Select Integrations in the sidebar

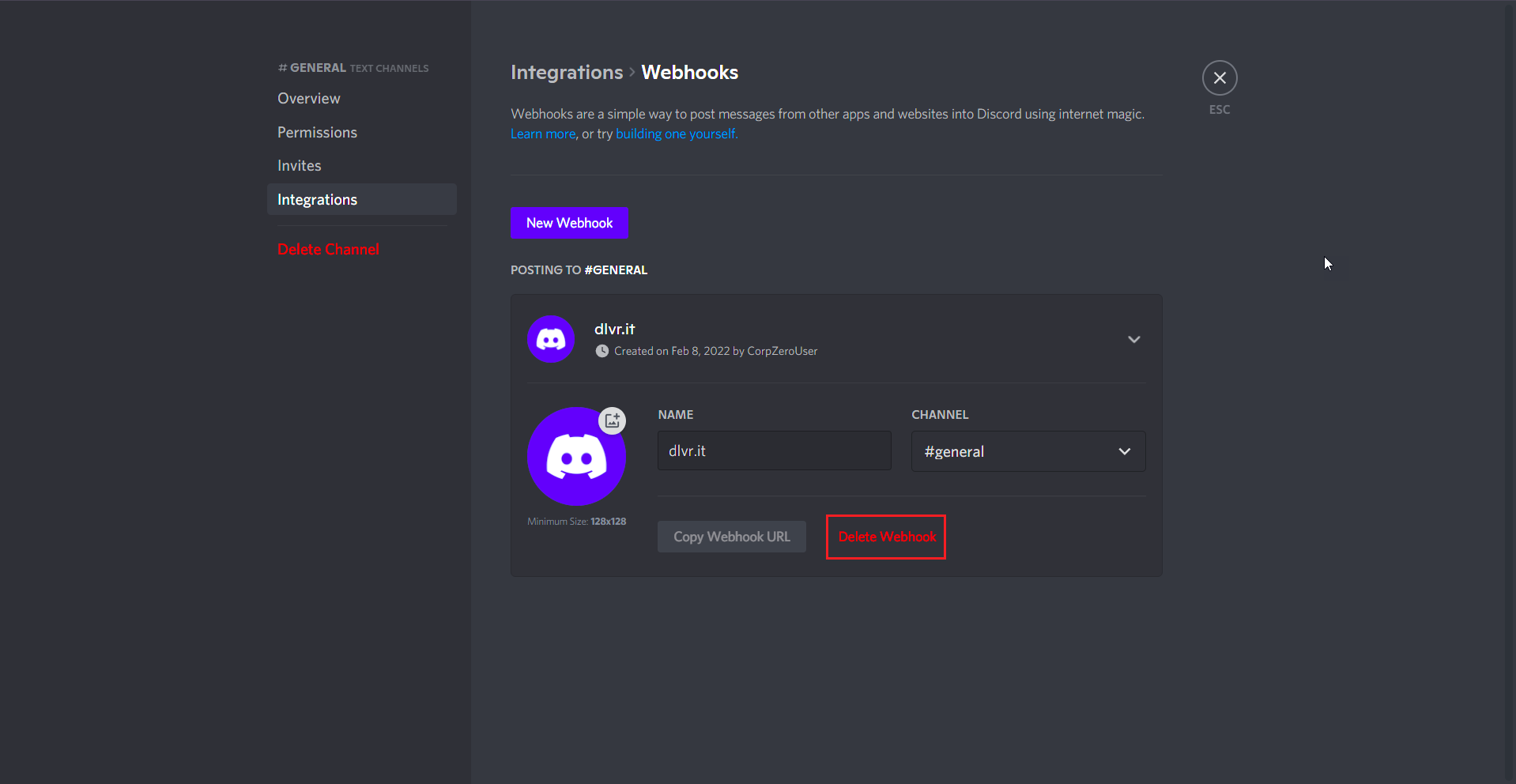pos(318,200)
